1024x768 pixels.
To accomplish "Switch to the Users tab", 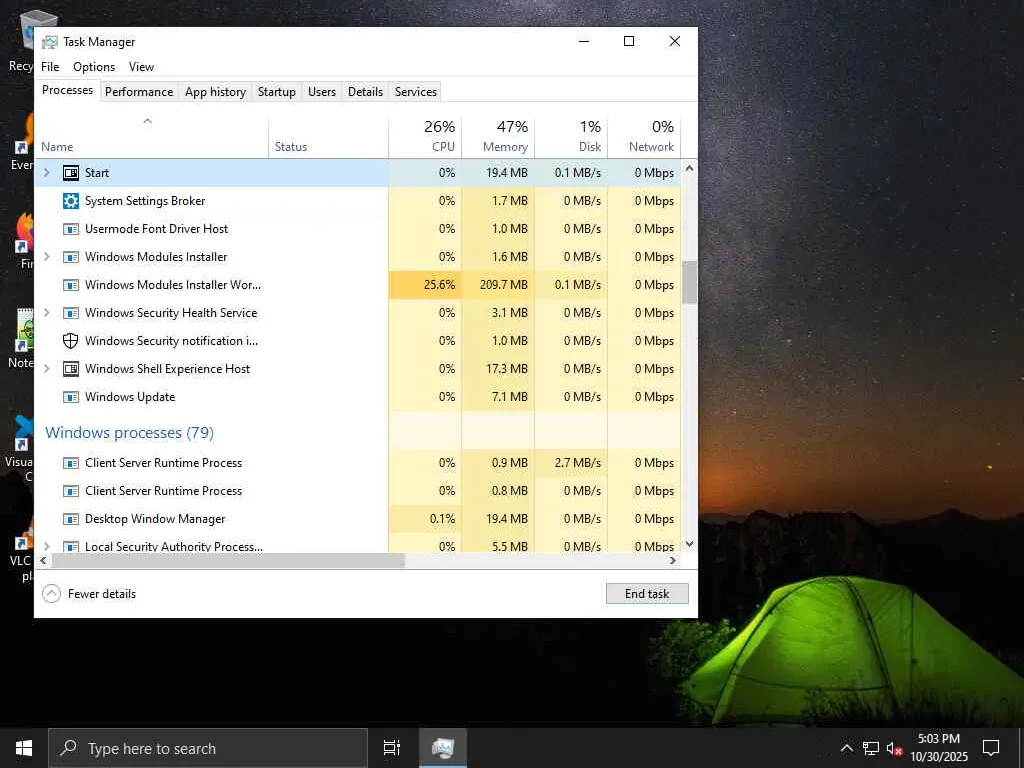I will 322,92.
